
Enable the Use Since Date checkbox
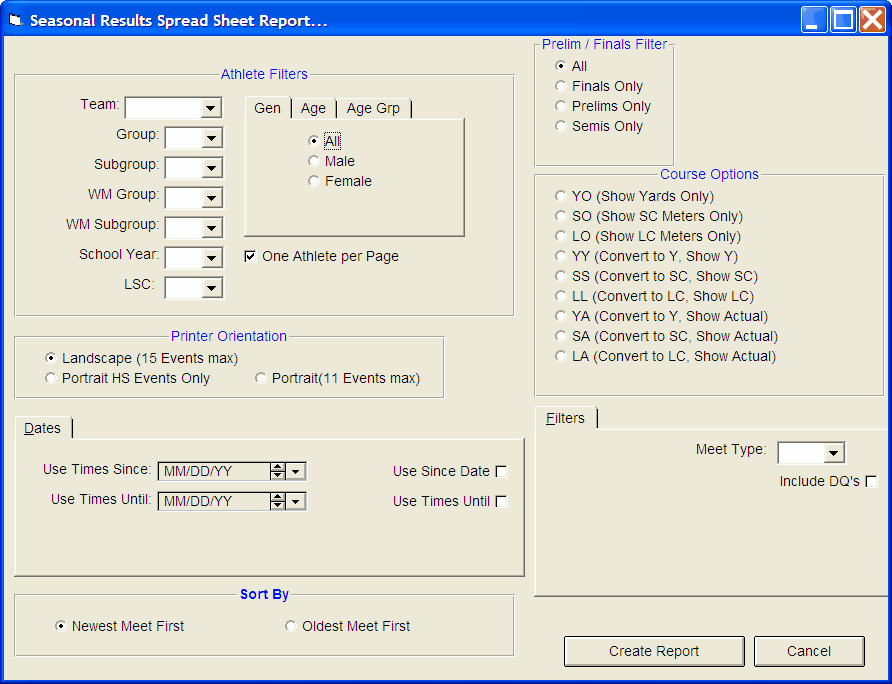(501, 472)
